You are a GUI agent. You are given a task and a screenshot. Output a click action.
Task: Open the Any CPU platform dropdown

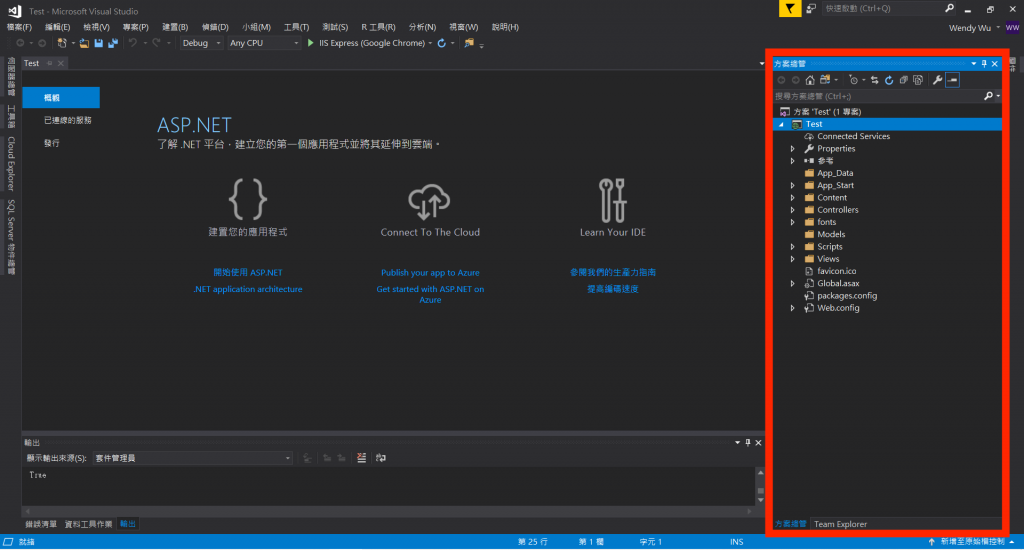tap(264, 43)
